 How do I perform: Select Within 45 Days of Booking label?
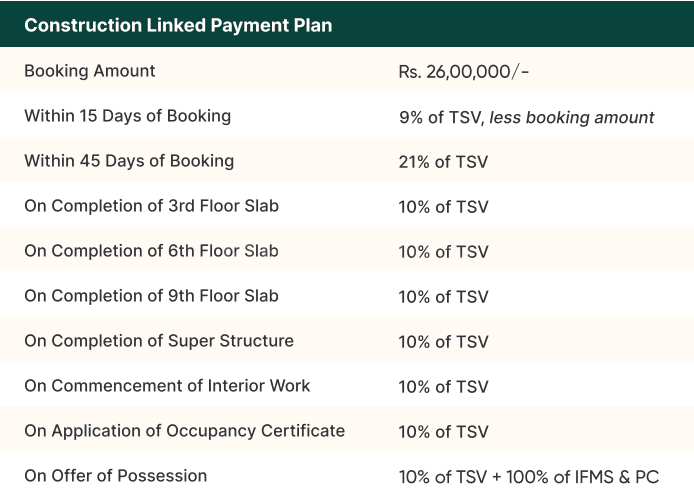[129, 161]
